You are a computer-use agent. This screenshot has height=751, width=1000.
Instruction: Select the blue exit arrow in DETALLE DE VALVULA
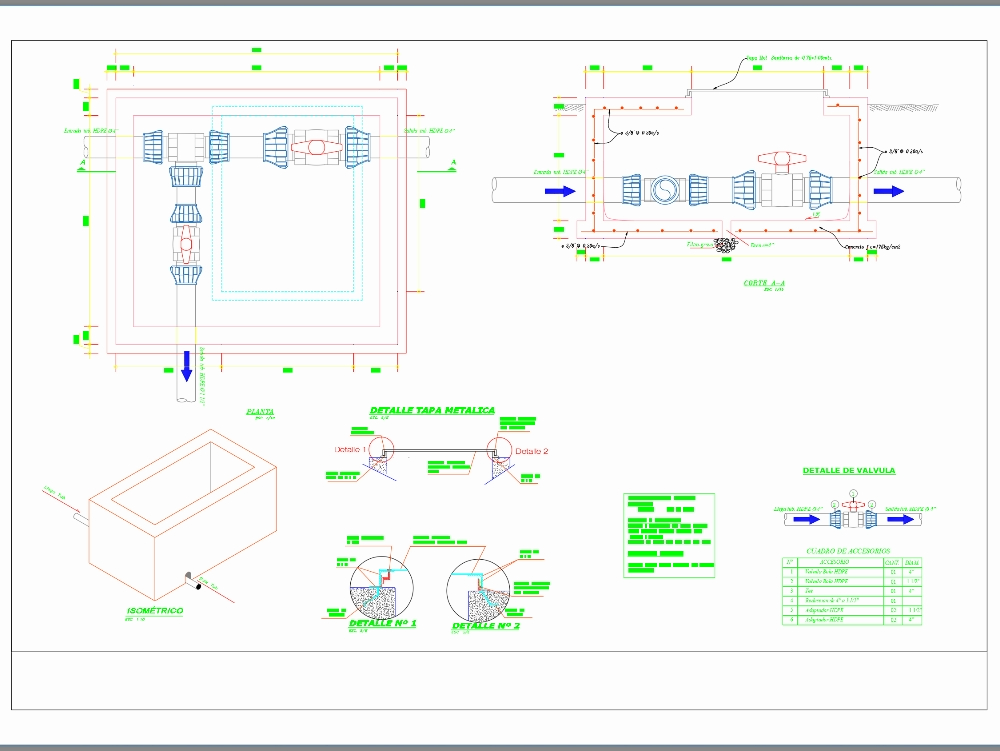click(902, 519)
